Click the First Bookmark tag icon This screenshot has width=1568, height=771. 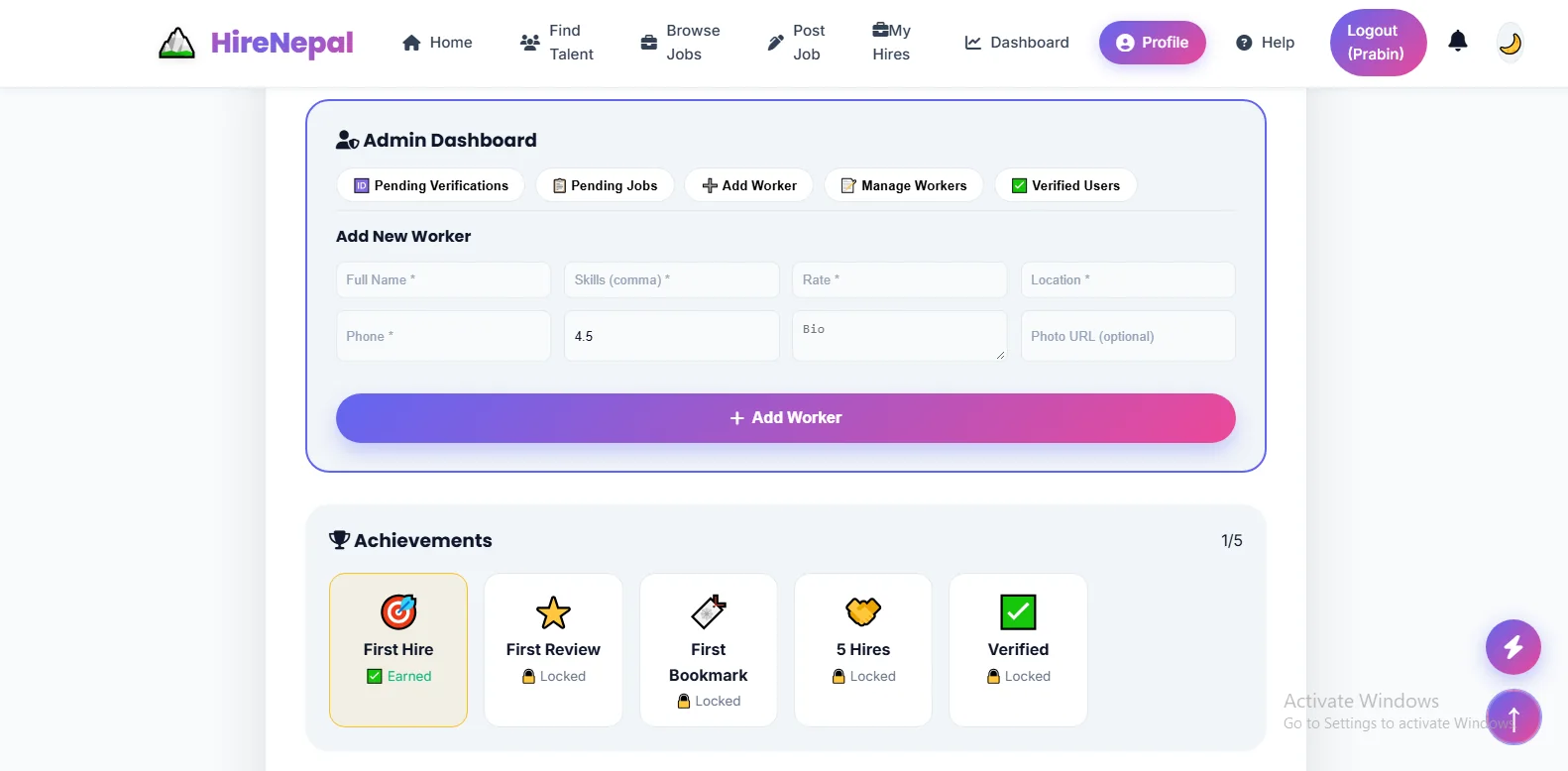click(709, 612)
